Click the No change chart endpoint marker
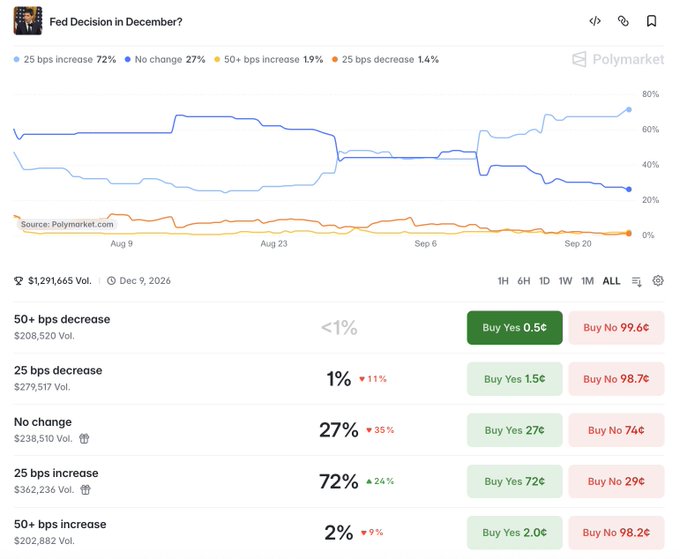Screen dimensions: 680x559 (629, 189)
